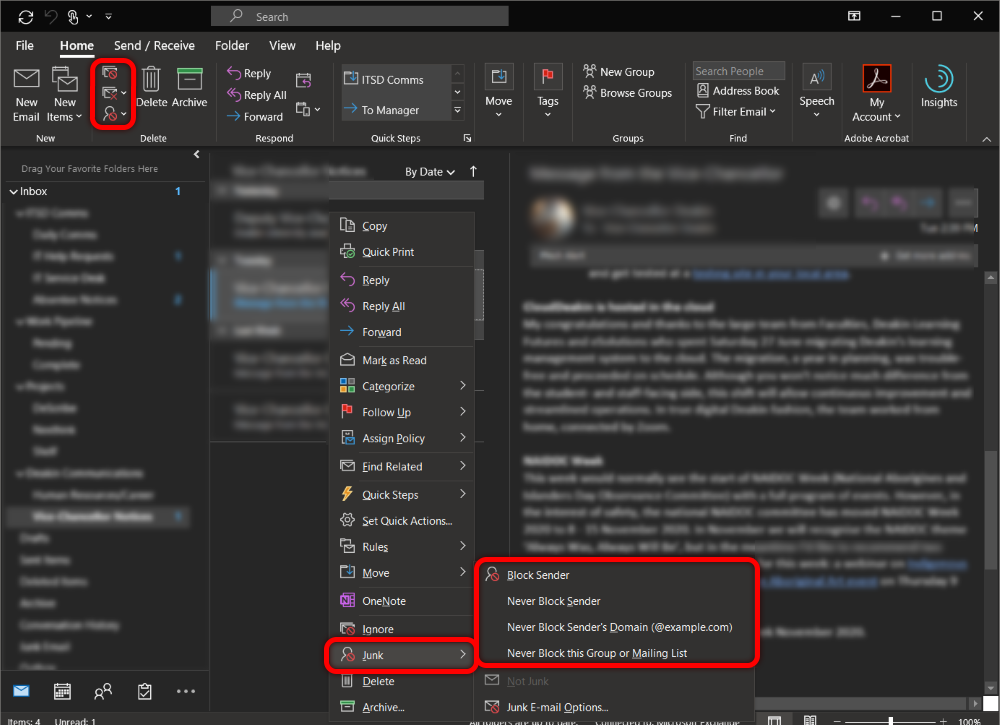This screenshot has height=725, width=1000.
Task: Switch to Calendar view in navigation bar
Action: click(62, 691)
